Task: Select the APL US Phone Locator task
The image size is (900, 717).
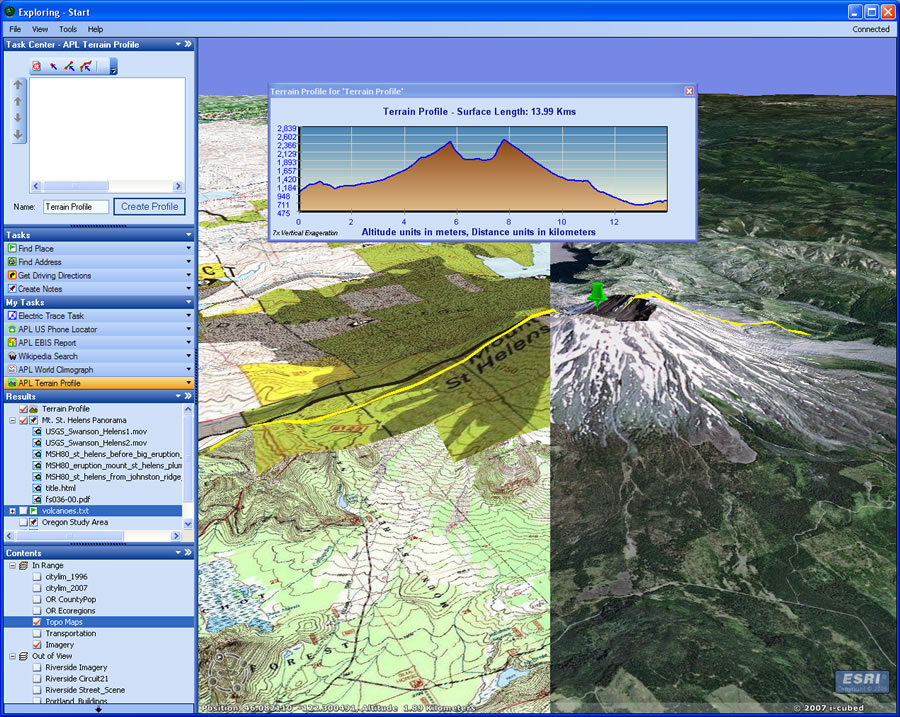Action: (99, 329)
